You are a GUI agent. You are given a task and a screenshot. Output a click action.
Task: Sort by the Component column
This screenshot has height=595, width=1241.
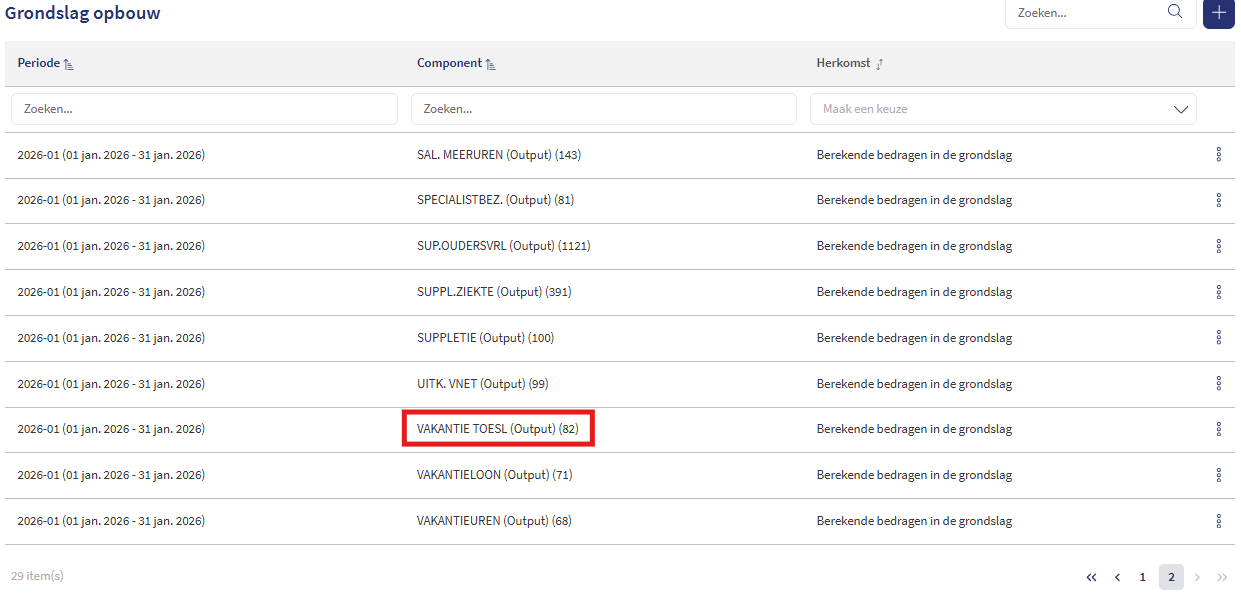(x=457, y=63)
